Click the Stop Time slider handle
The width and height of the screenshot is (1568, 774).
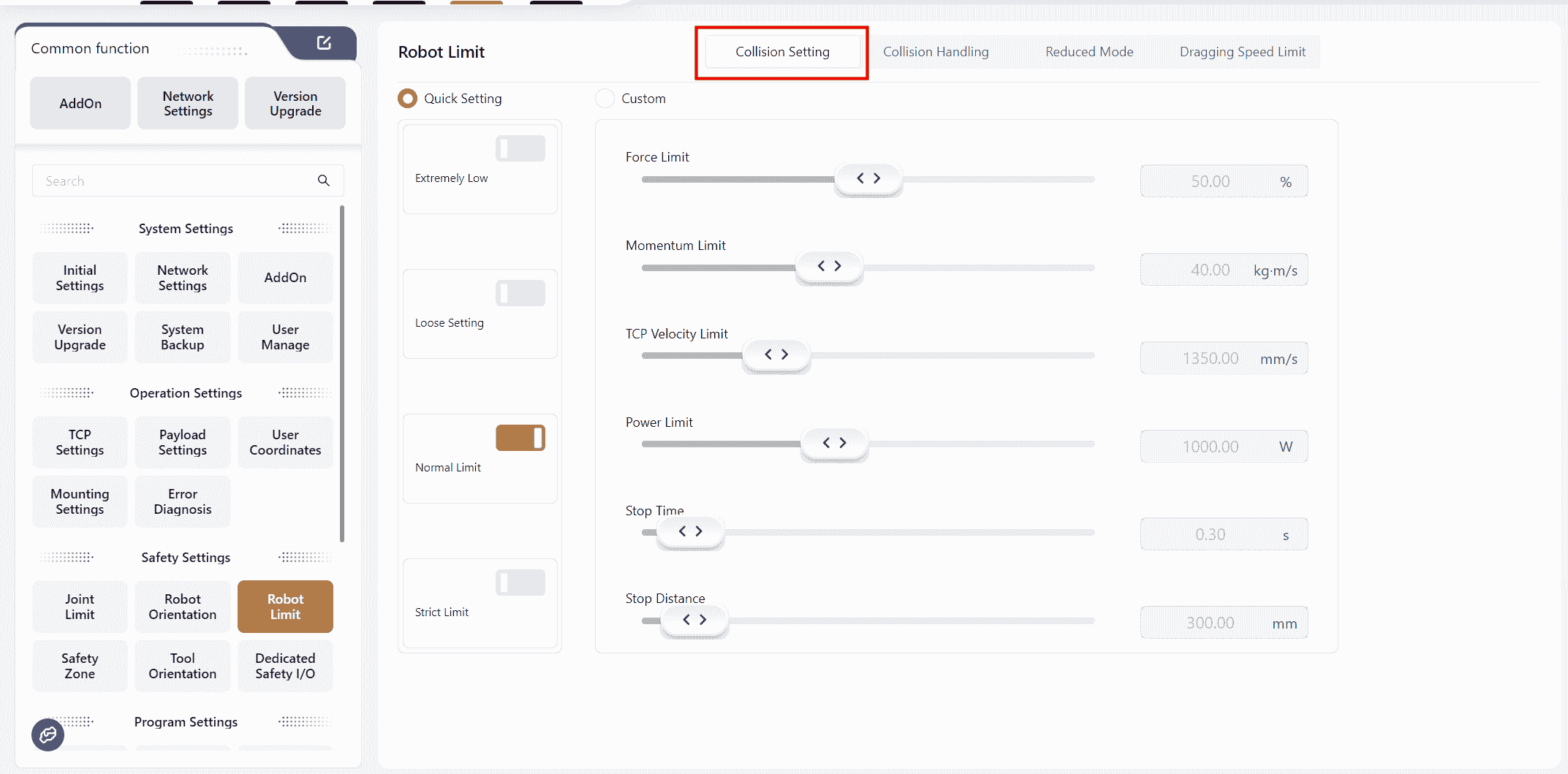(x=690, y=531)
